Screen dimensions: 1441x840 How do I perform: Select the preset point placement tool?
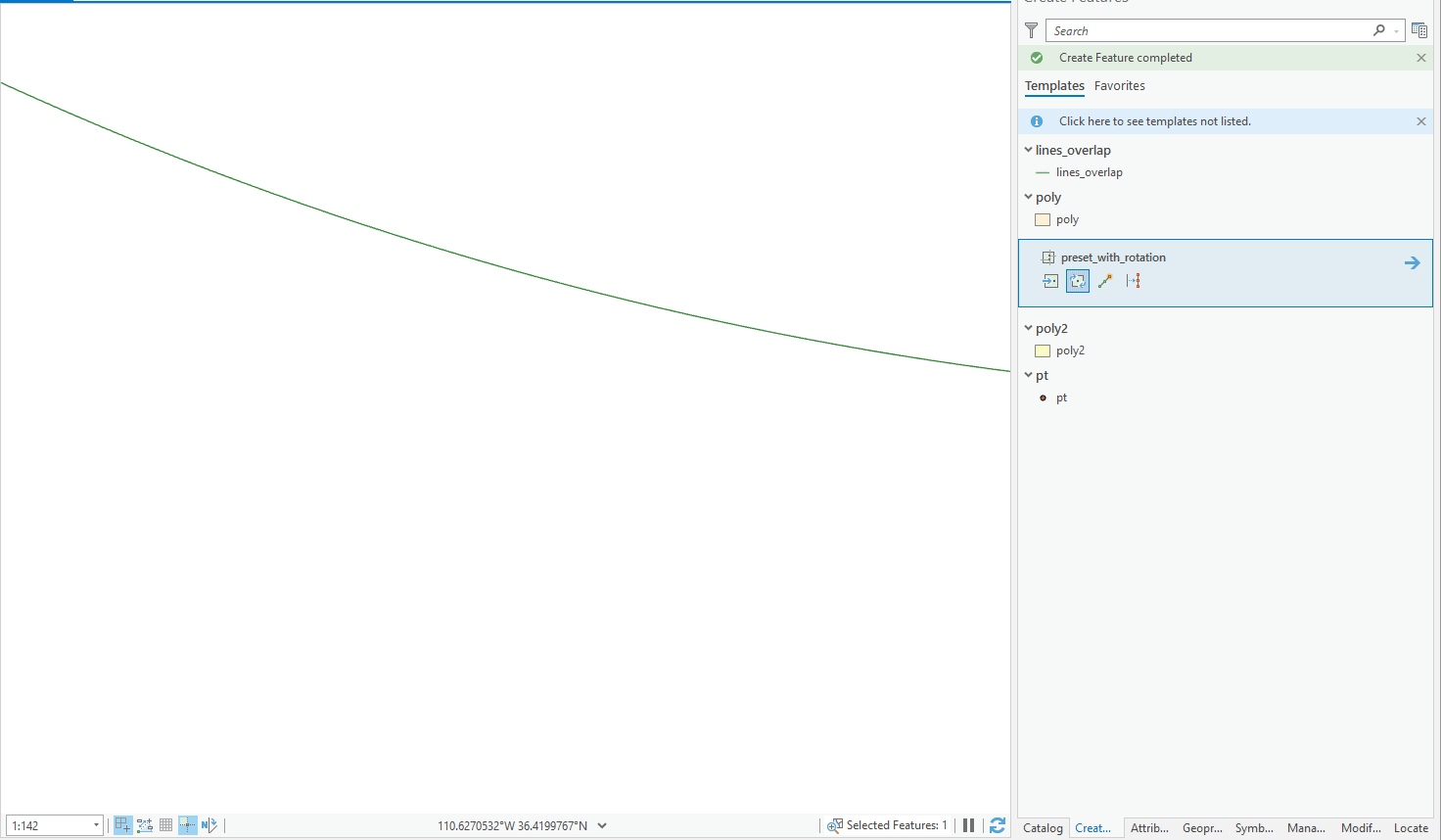pyautogui.click(x=1050, y=281)
